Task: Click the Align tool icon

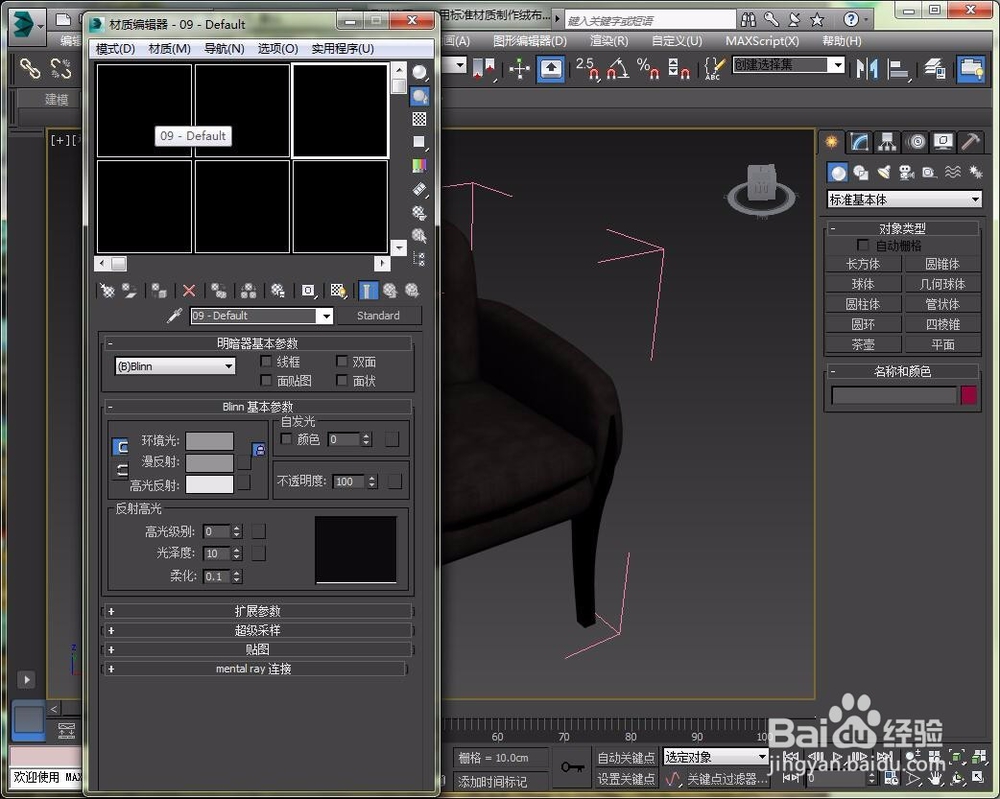Action: 899,68
